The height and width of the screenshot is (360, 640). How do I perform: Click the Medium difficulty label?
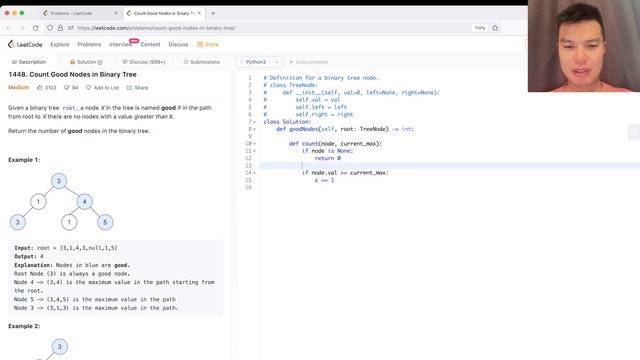coord(18,88)
